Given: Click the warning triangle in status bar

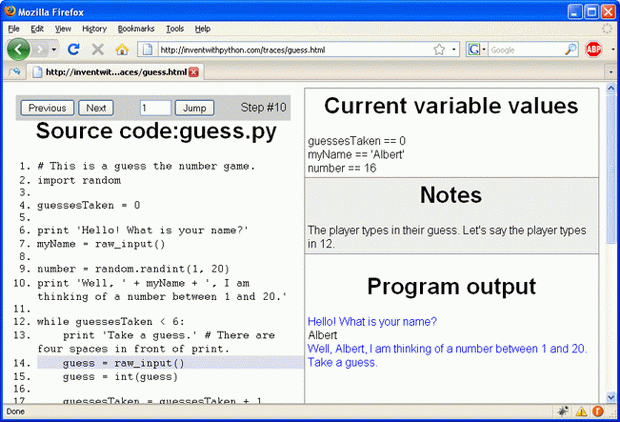Looking at the screenshot, I should [x=580, y=411].
